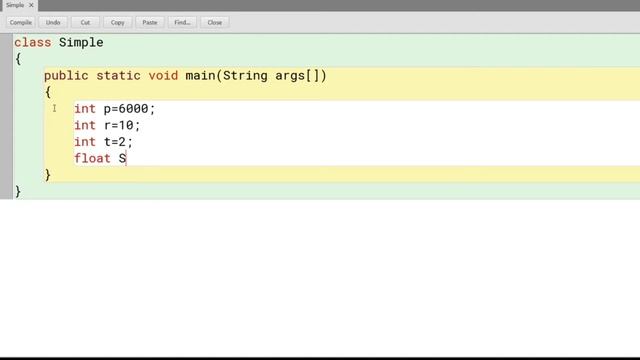This screenshot has height=360, width=640.
Task: Click the Undo button
Action: click(53, 22)
